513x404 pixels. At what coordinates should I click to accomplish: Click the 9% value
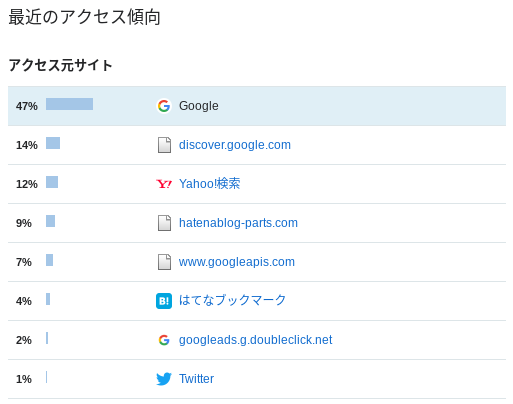pyautogui.click(x=24, y=223)
